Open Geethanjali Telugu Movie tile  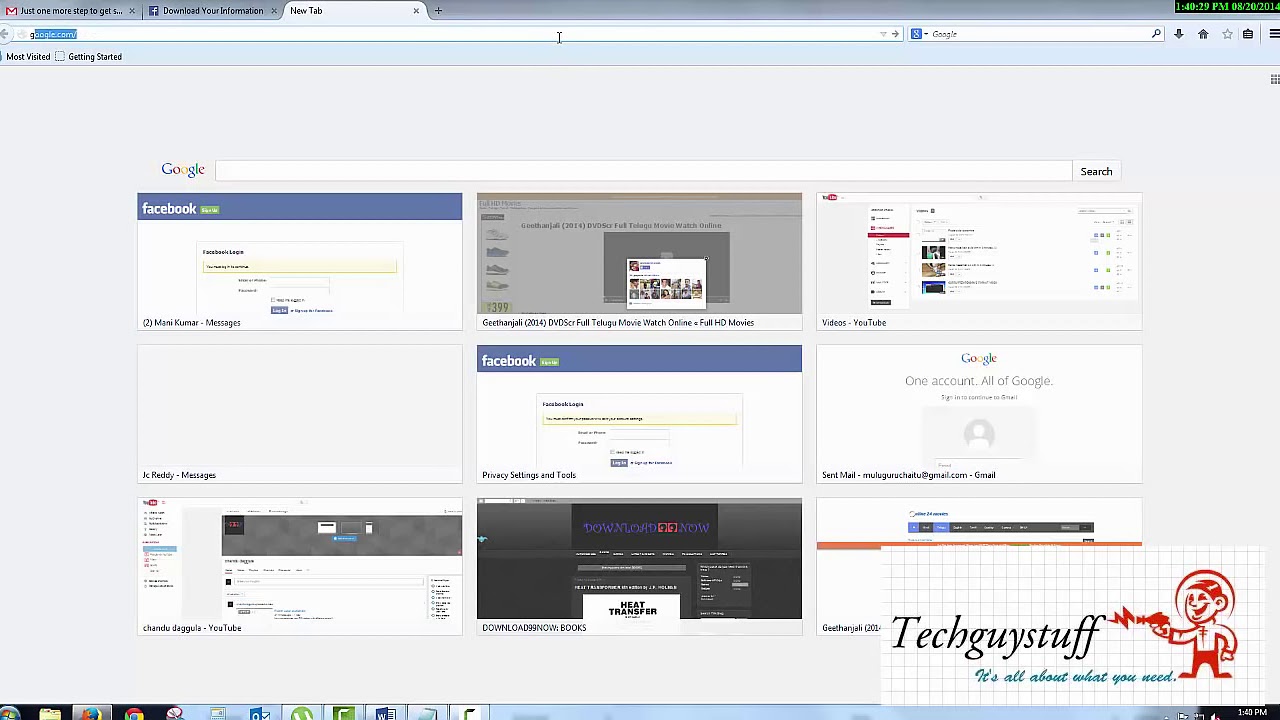(x=639, y=261)
